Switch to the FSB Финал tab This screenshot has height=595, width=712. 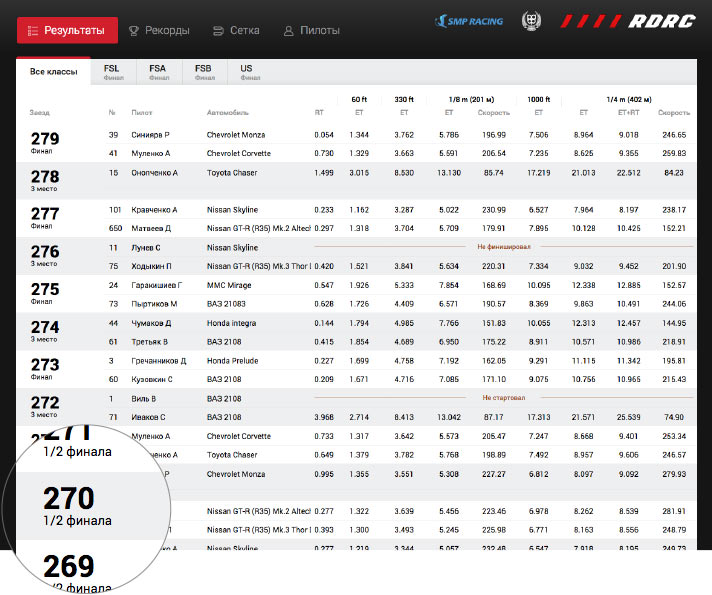click(x=205, y=72)
